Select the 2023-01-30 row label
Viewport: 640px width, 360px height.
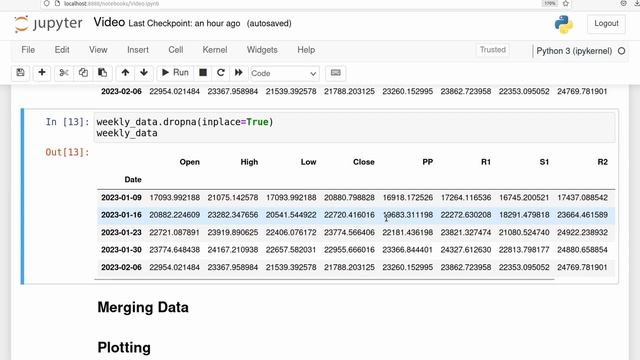click(x=121, y=250)
